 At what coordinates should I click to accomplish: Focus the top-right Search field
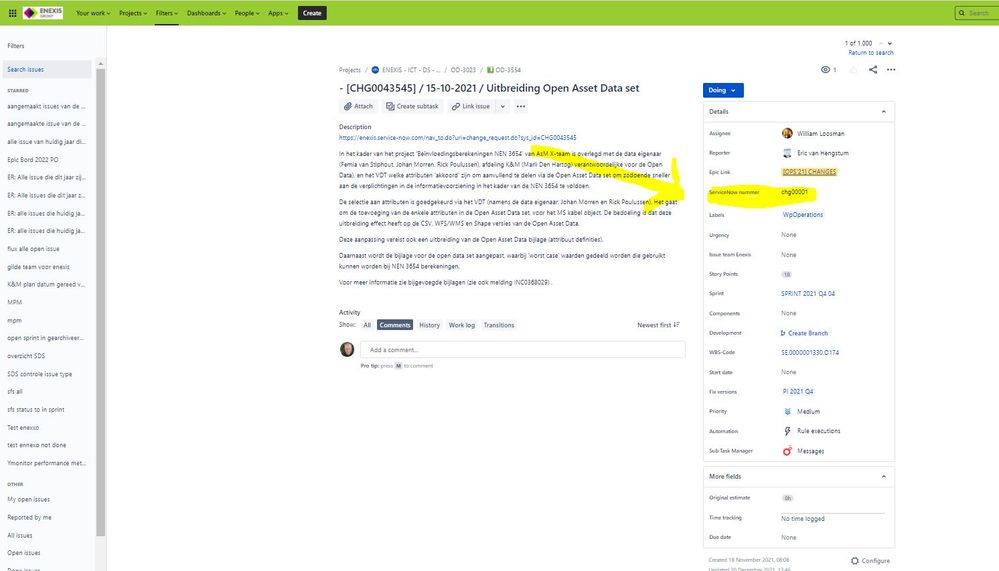977,13
